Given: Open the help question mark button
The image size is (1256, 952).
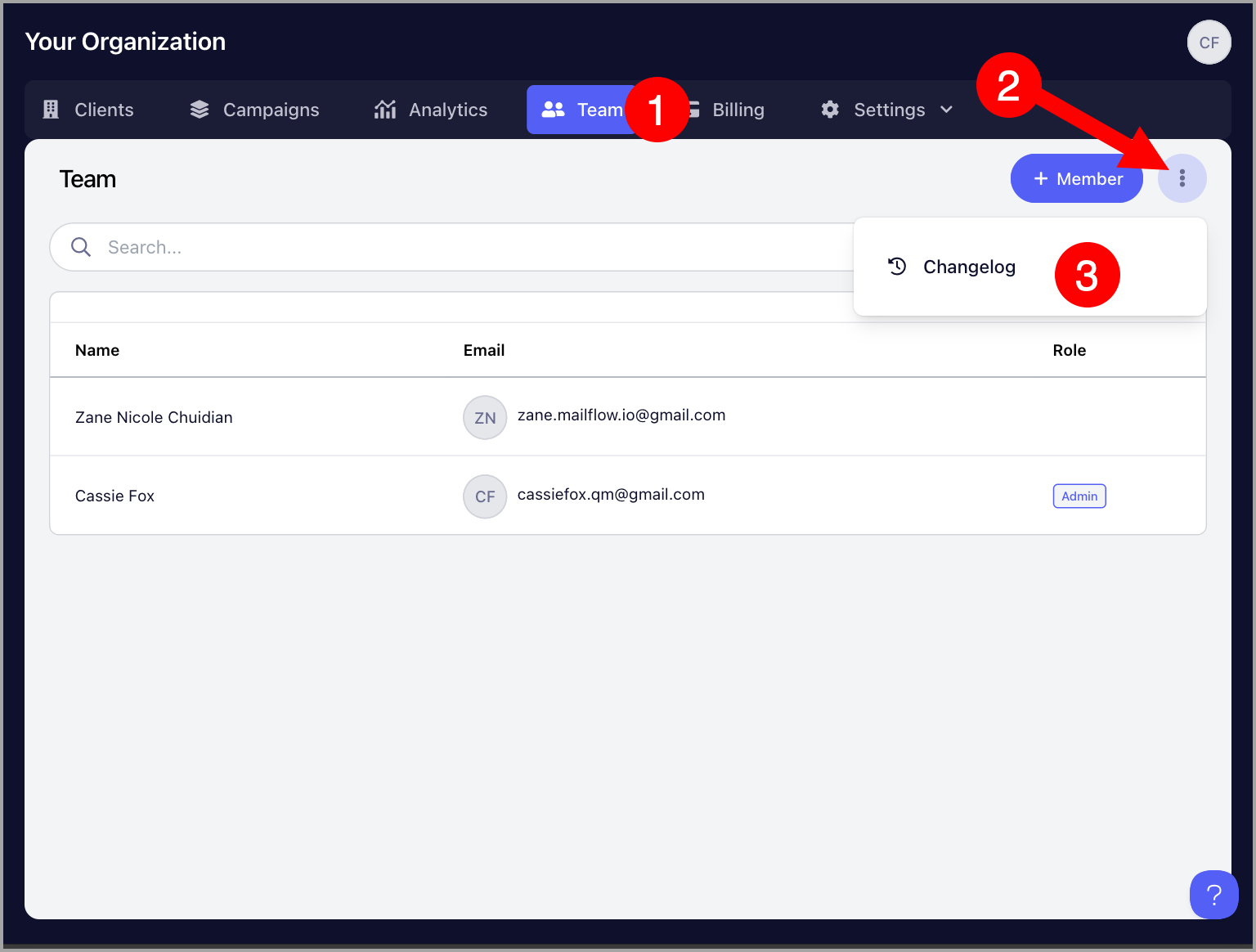Looking at the screenshot, I should coord(1214,895).
